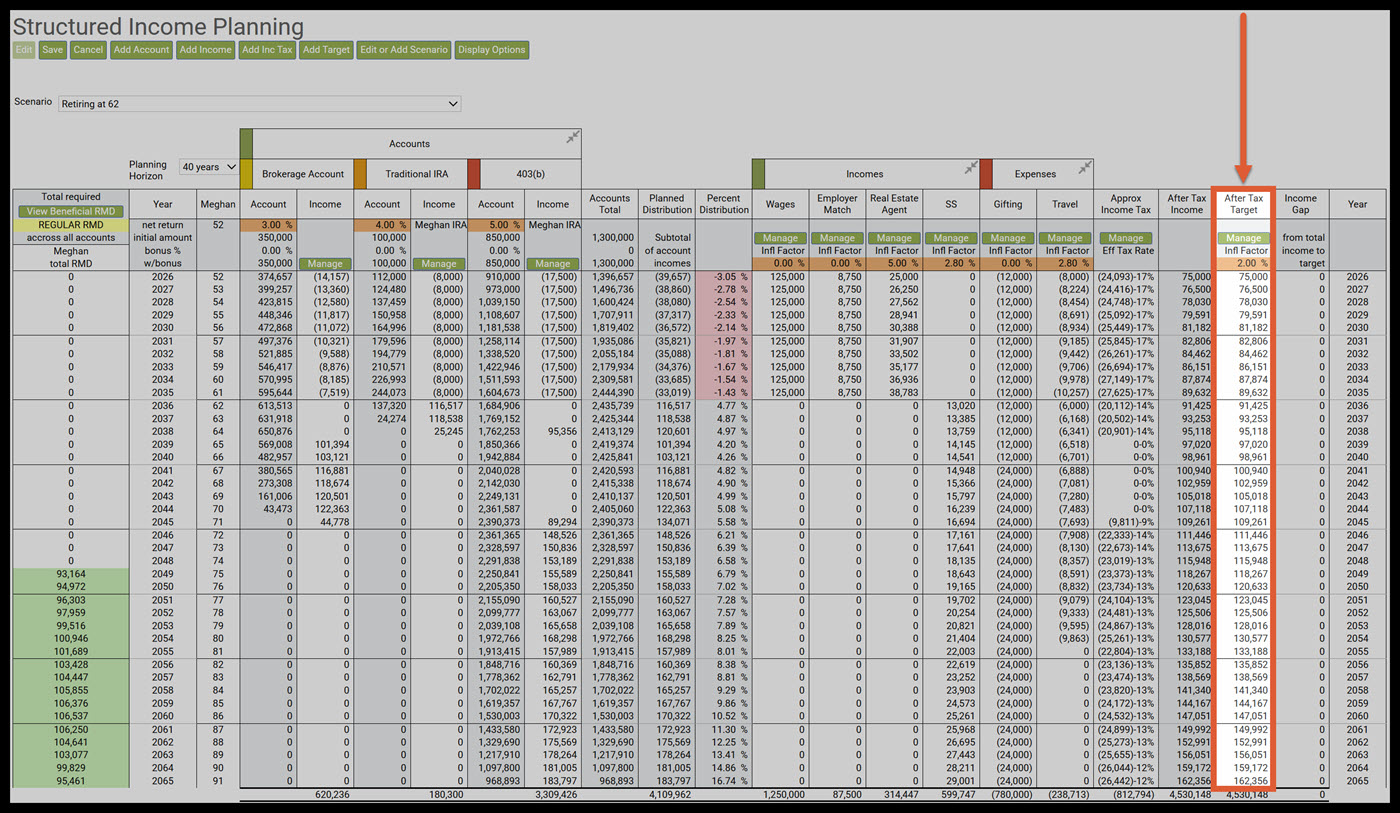Viewport: 1400px width, 813px height.
Task: Edit Traditional IRA 4.00 % net return
Action: (382, 225)
